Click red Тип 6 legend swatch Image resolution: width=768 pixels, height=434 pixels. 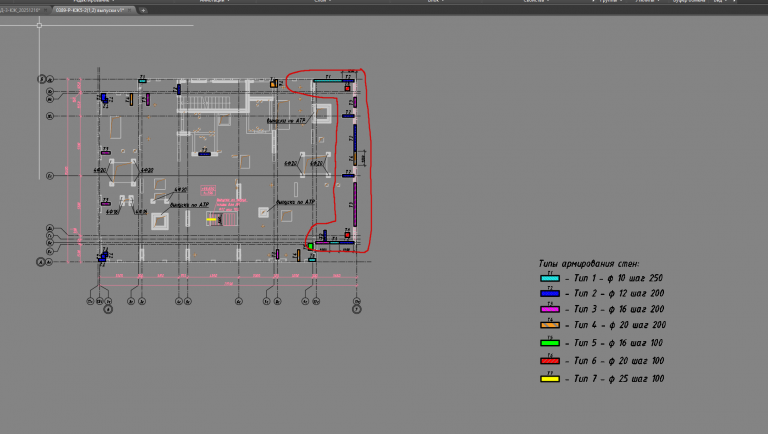tap(549, 361)
